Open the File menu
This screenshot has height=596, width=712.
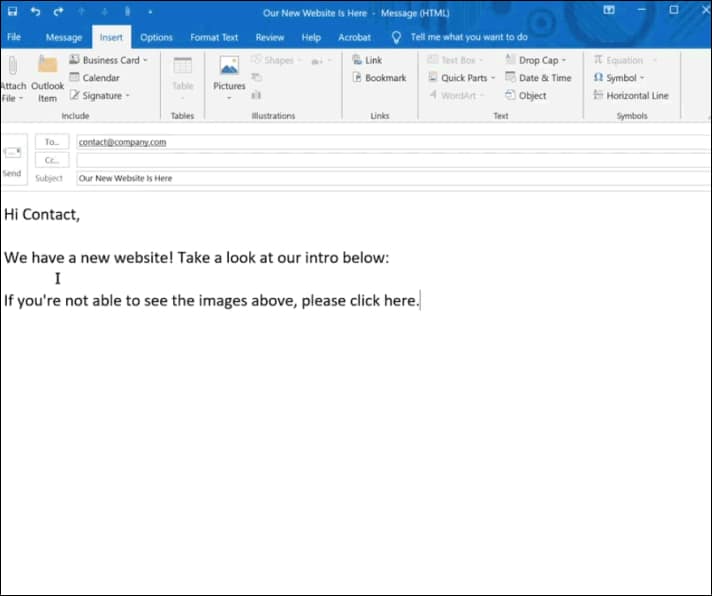click(14, 37)
